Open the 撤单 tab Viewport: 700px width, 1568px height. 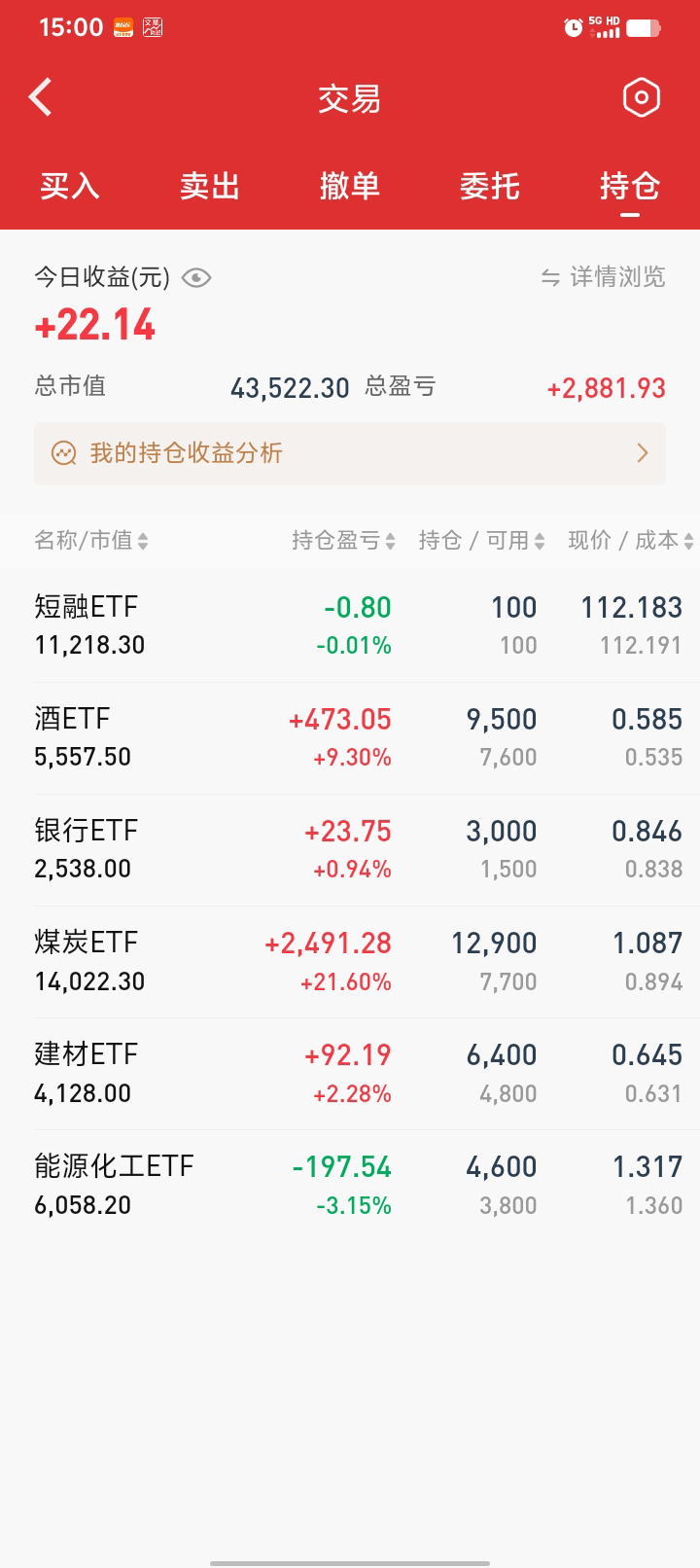[x=350, y=186]
